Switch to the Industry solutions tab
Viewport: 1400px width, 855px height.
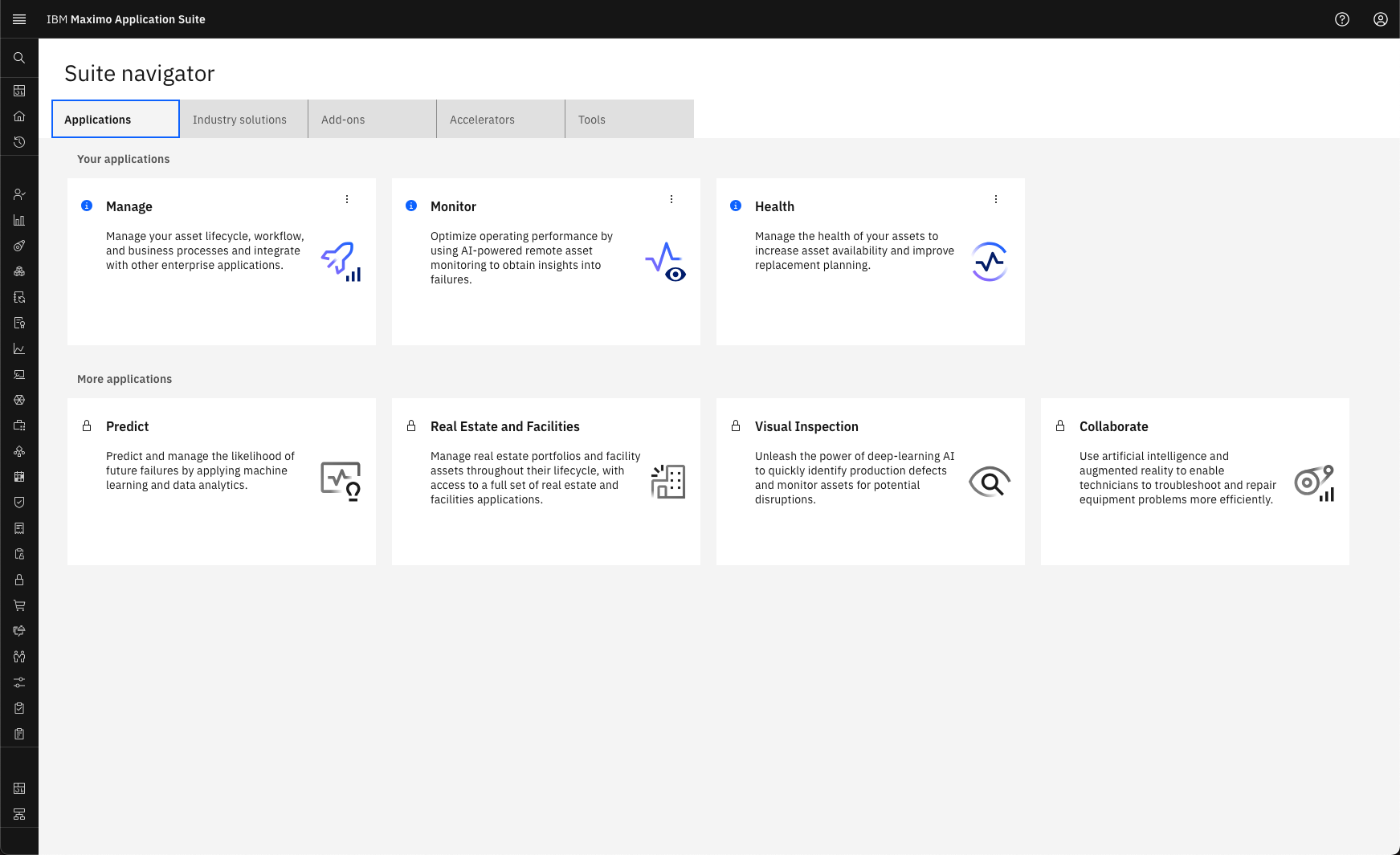point(244,119)
